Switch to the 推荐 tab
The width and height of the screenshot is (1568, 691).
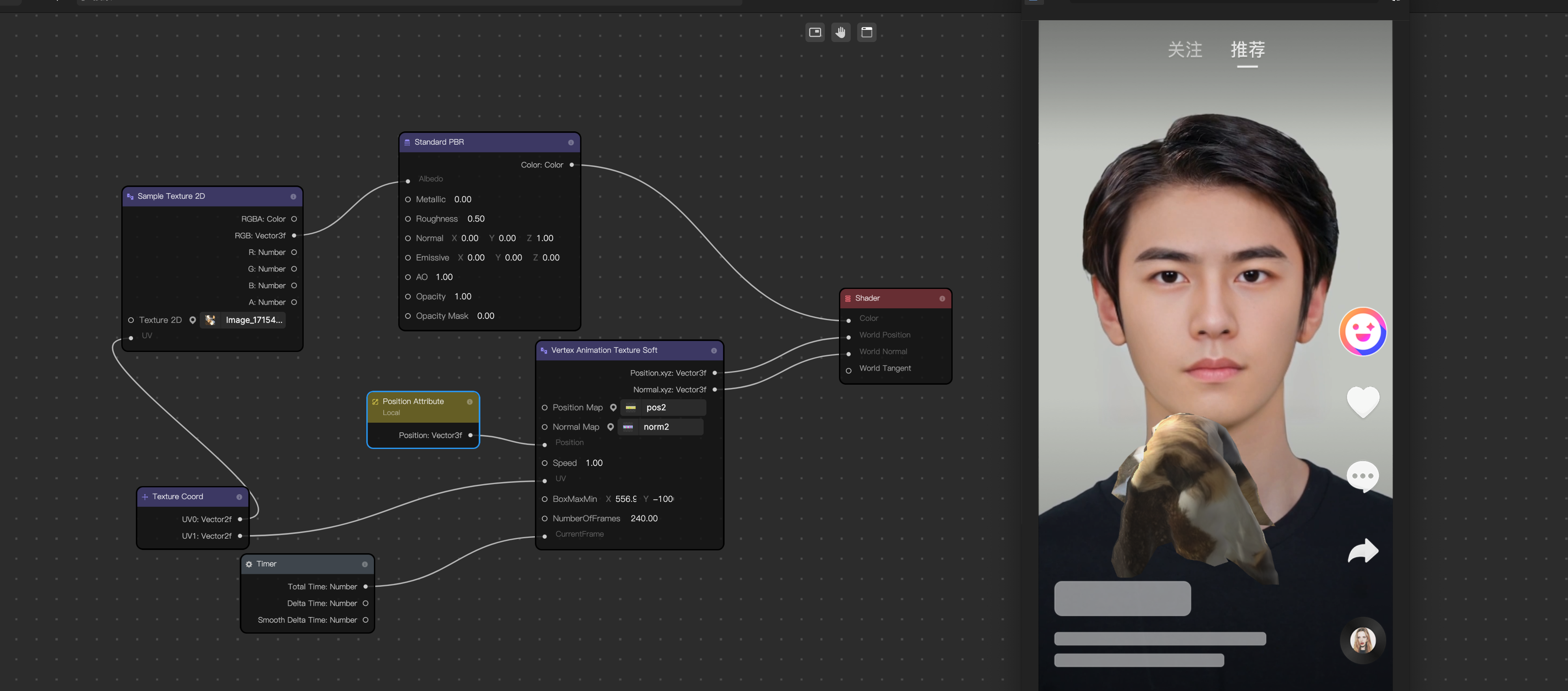[x=1248, y=49]
